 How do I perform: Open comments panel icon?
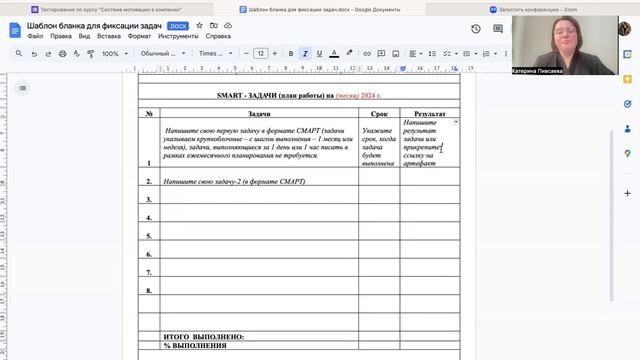pos(498,29)
